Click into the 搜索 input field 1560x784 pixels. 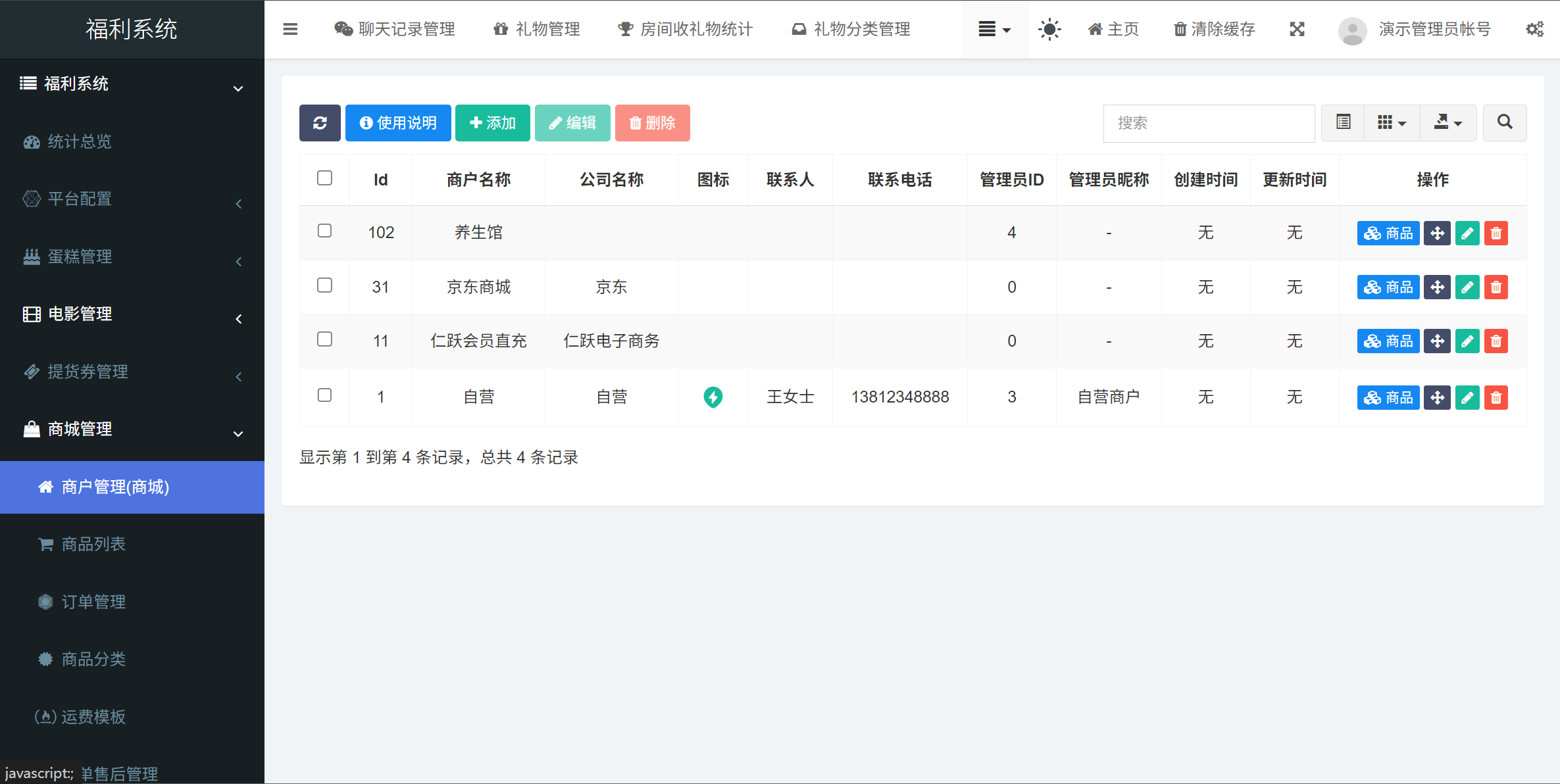tap(1209, 123)
